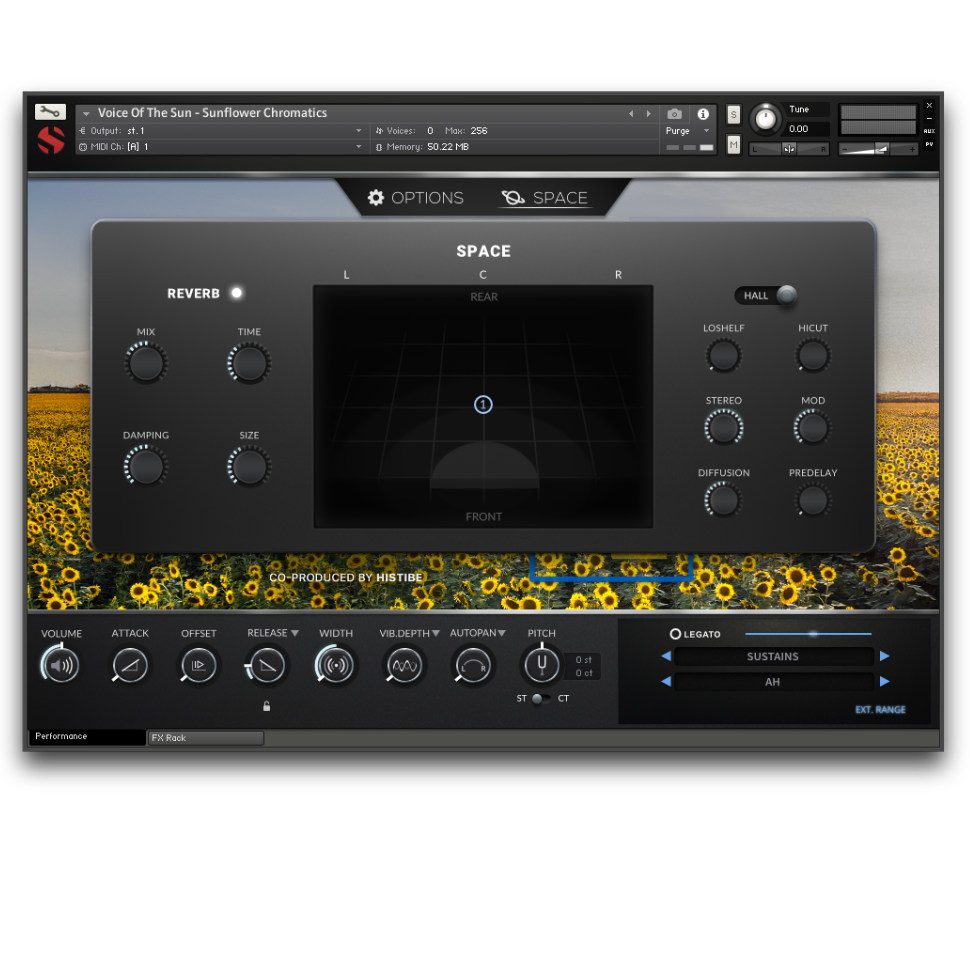Image resolution: width=970 pixels, height=970 pixels.
Task: Click the position marker 1 in grid
Action: point(483,405)
